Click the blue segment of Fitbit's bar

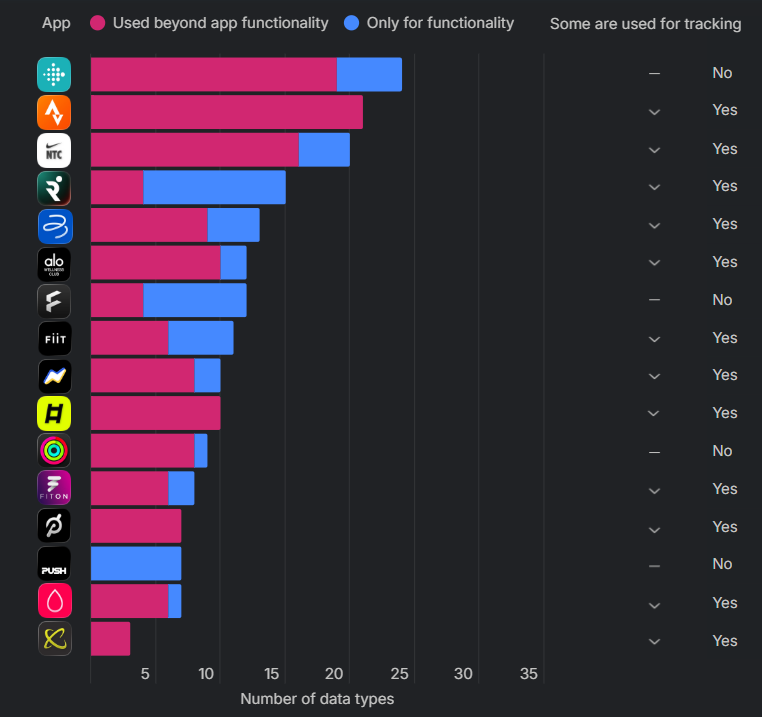tap(369, 74)
